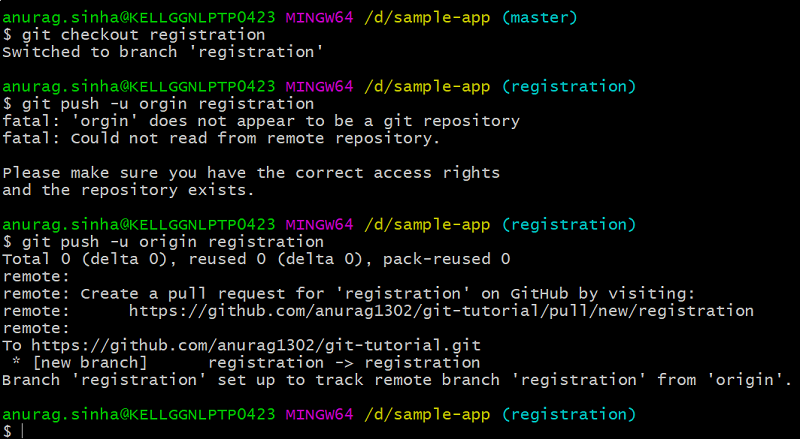Click the 'Could not read from remote repository' error
The width and height of the screenshot is (800, 439).
[220, 138]
